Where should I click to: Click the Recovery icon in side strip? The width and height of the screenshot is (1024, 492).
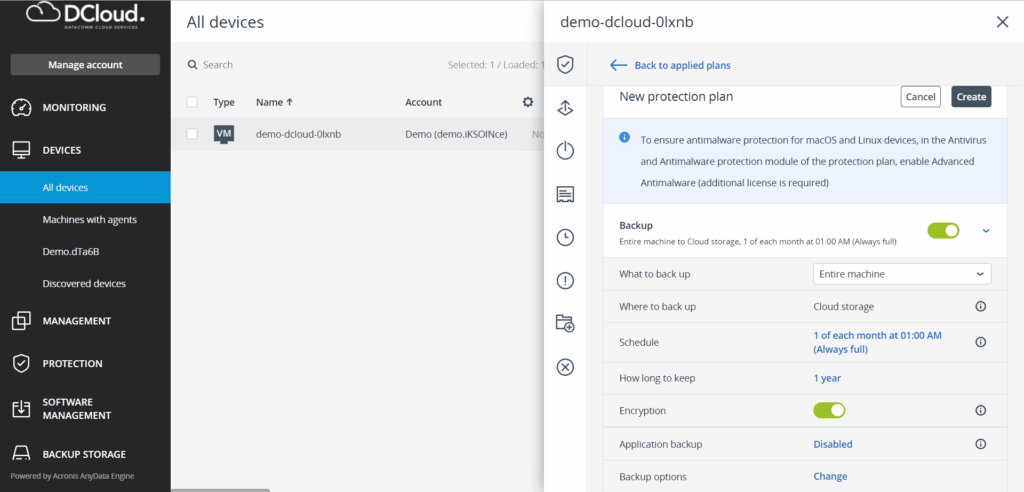[565, 108]
